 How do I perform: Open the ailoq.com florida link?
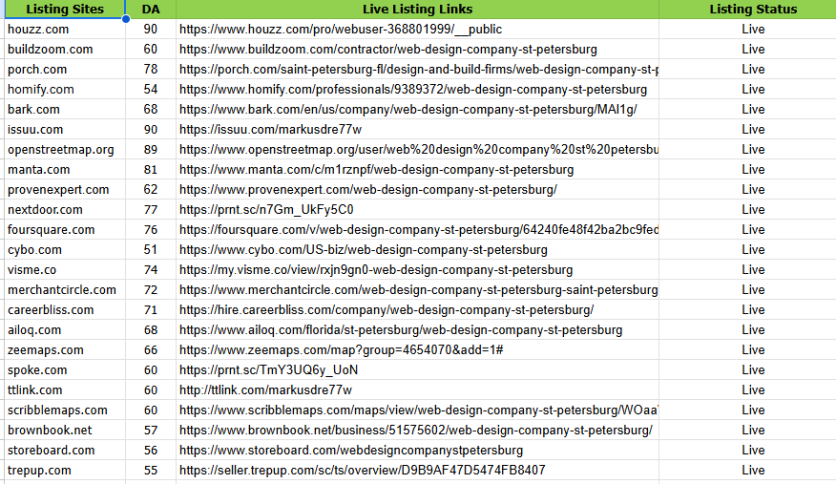[x=400, y=330]
